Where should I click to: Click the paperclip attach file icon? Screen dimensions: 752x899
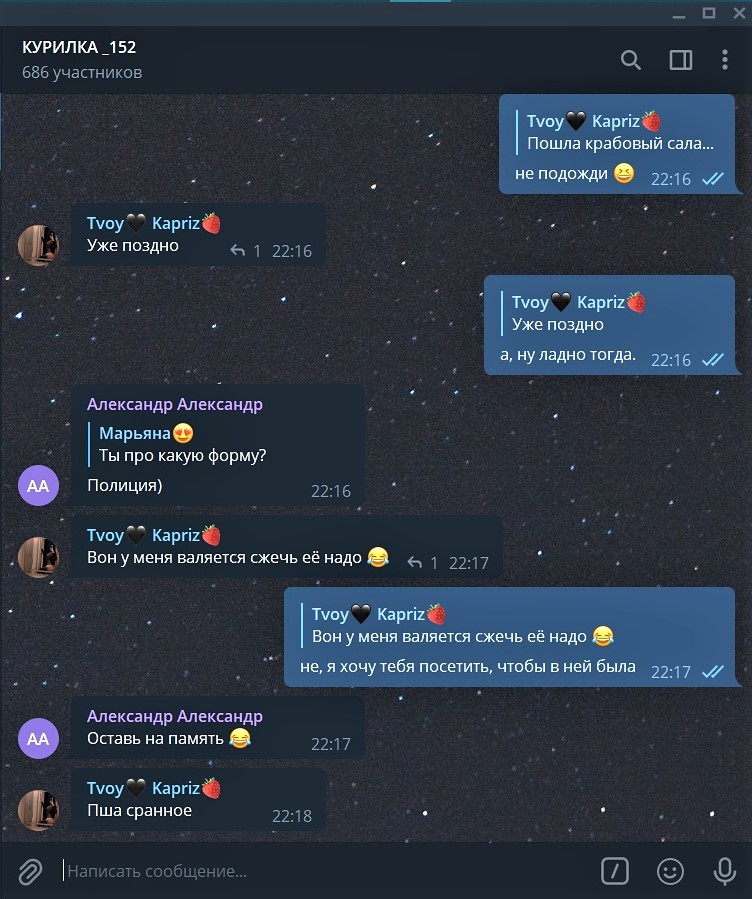(x=30, y=871)
